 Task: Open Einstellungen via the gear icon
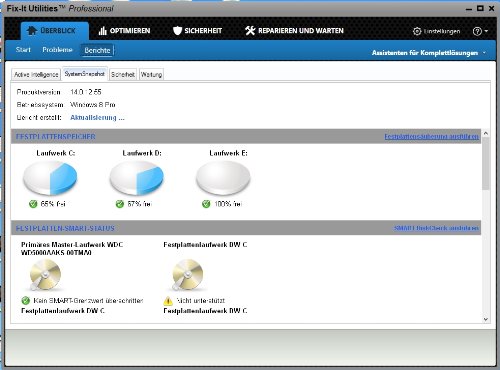417,31
